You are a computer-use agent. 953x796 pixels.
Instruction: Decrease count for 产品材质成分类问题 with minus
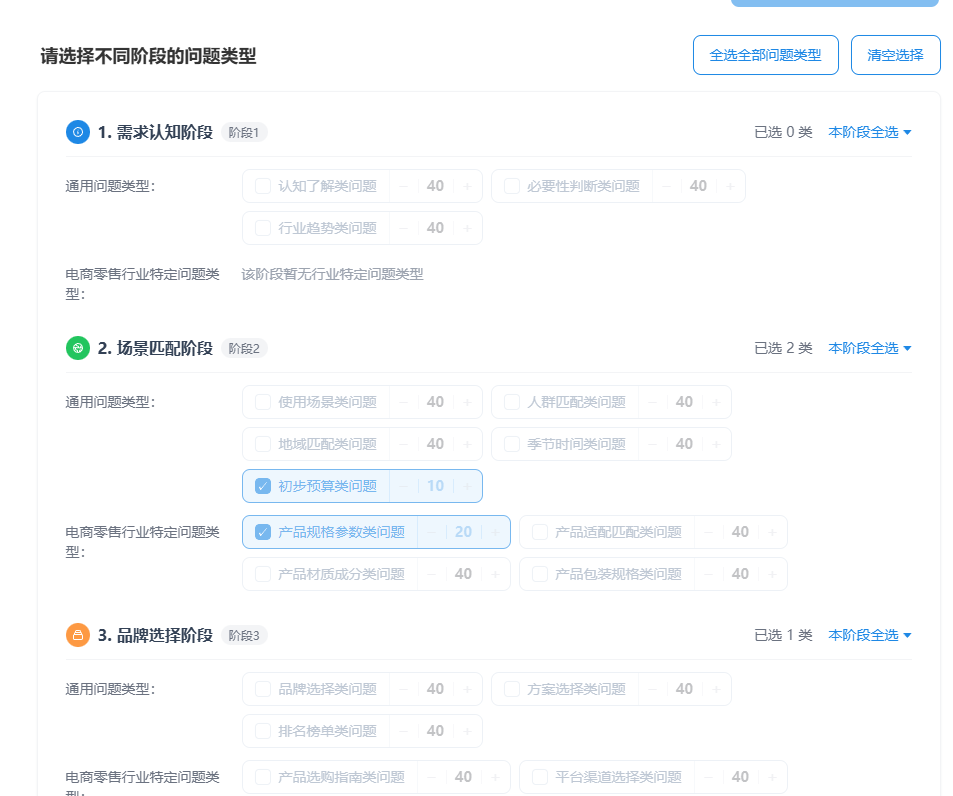[x=432, y=574]
